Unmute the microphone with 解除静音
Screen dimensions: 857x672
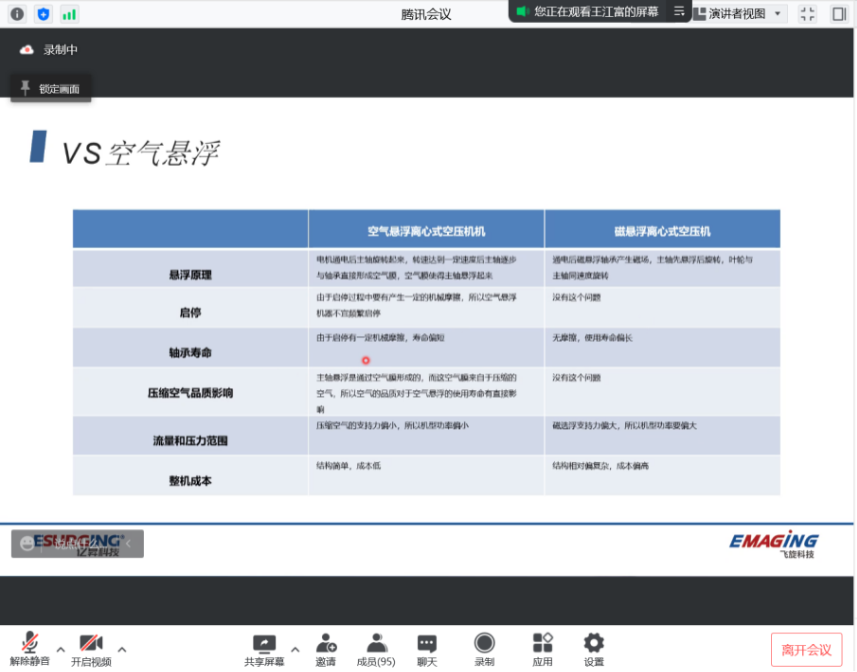coord(30,649)
